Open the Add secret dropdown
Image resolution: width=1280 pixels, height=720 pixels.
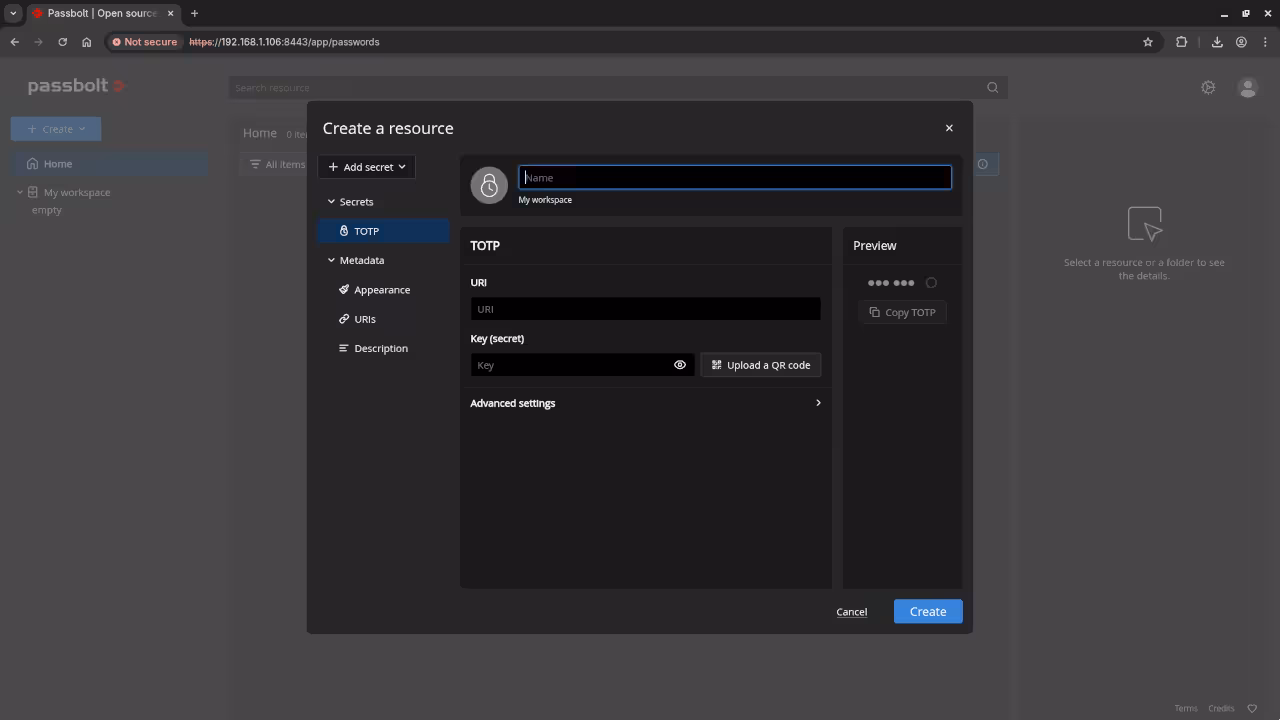pos(366,166)
